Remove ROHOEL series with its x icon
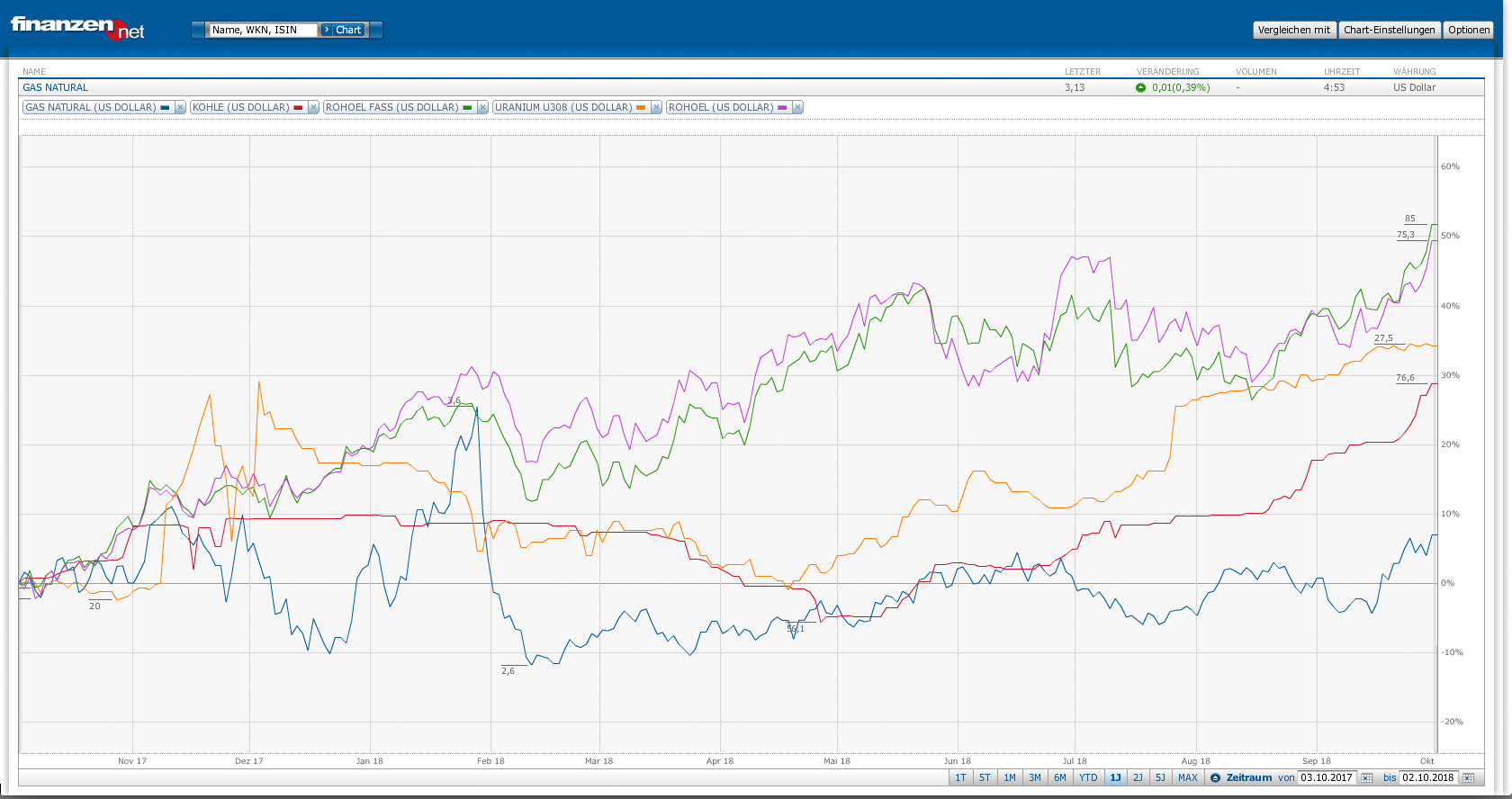The width and height of the screenshot is (1512, 799). [797, 107]
